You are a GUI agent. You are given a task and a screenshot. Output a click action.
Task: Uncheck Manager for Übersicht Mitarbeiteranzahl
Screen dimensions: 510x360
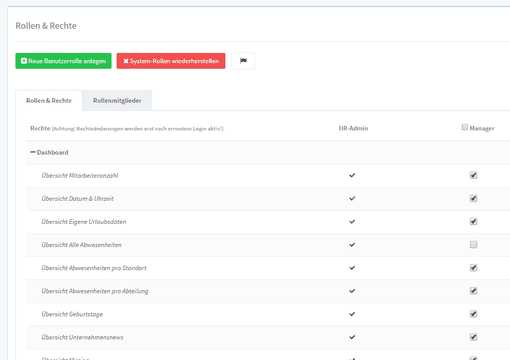[473, 175]
